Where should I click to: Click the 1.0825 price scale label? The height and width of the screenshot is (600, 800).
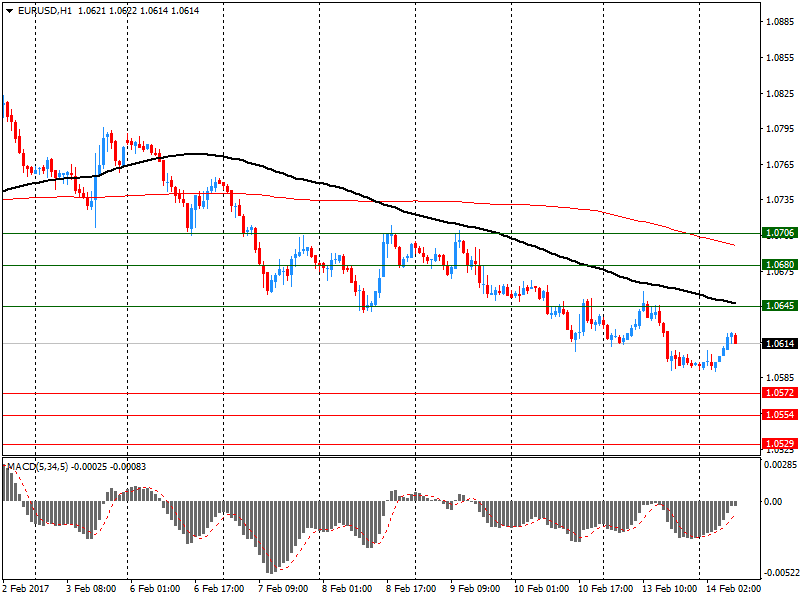click(780, 93)
